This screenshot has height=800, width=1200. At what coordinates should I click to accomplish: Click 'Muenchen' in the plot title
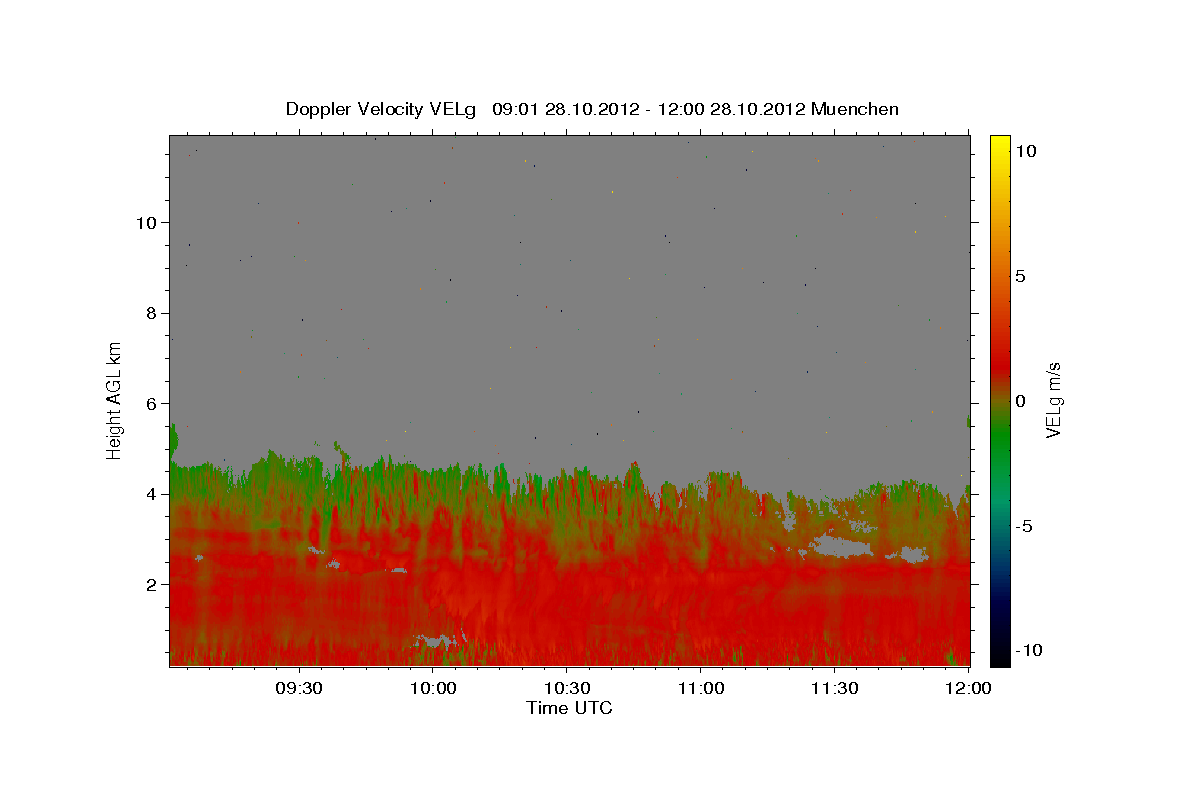click(x=855, y=109)
